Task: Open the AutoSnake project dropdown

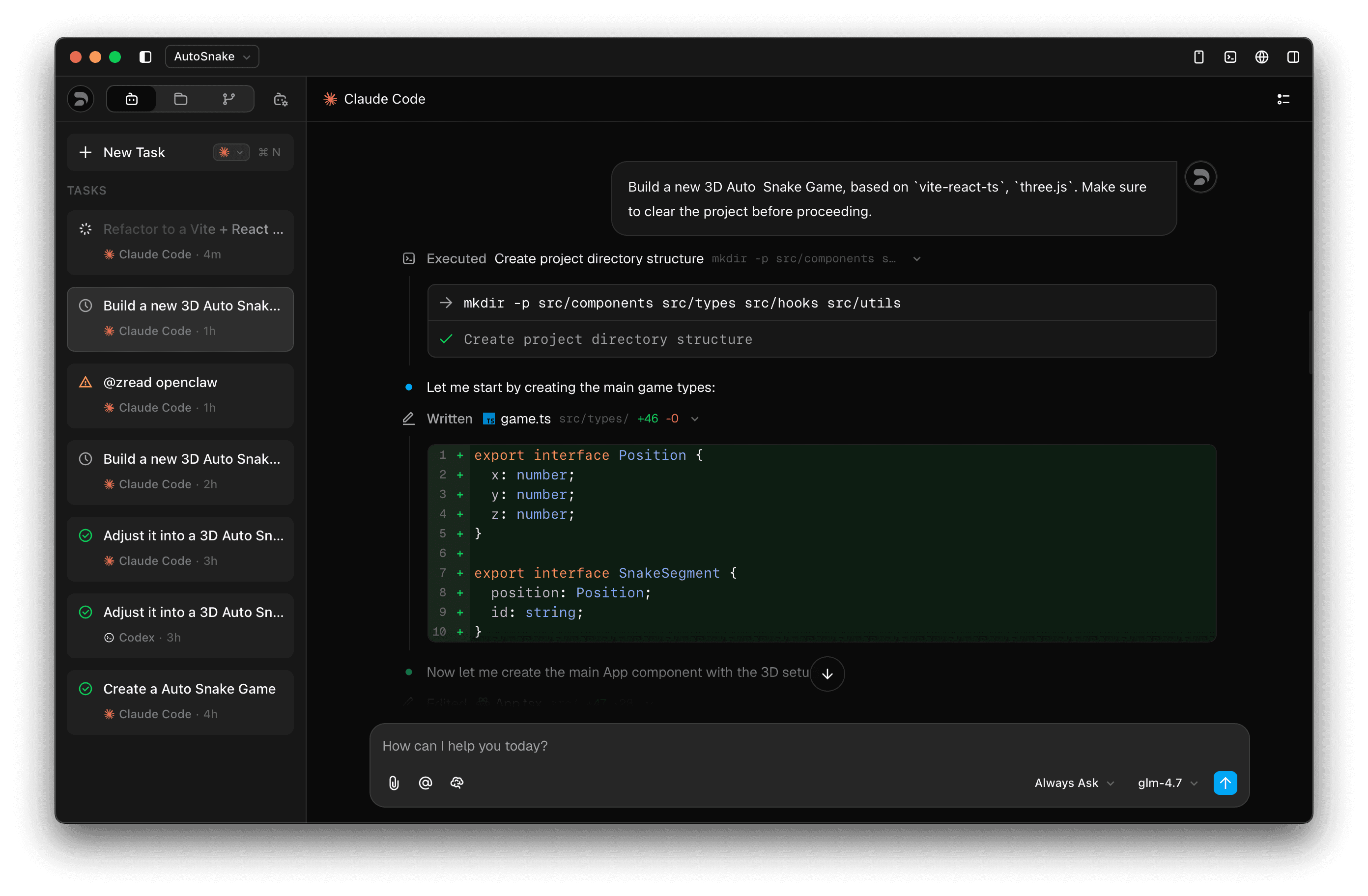Action: pos(211,56)
